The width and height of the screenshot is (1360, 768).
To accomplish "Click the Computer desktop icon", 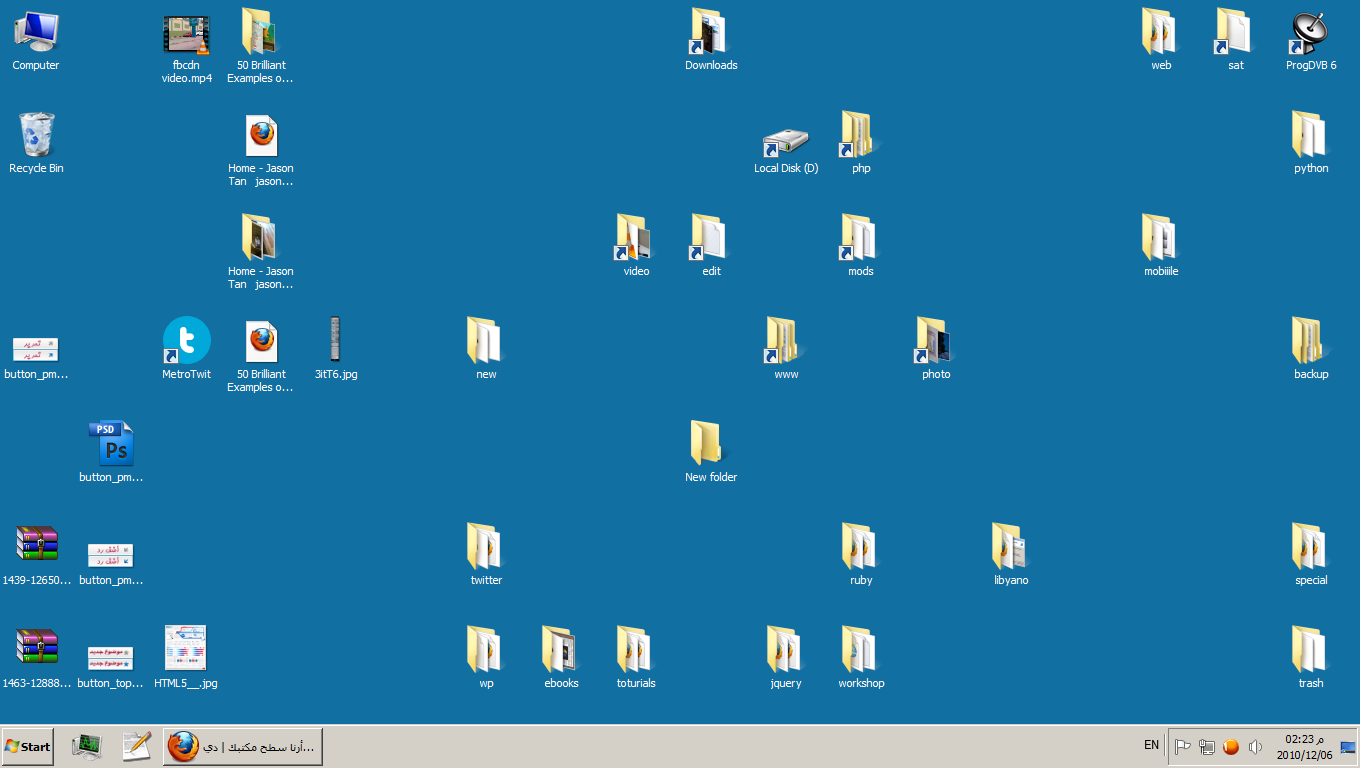I will click(x=36, y=33).
